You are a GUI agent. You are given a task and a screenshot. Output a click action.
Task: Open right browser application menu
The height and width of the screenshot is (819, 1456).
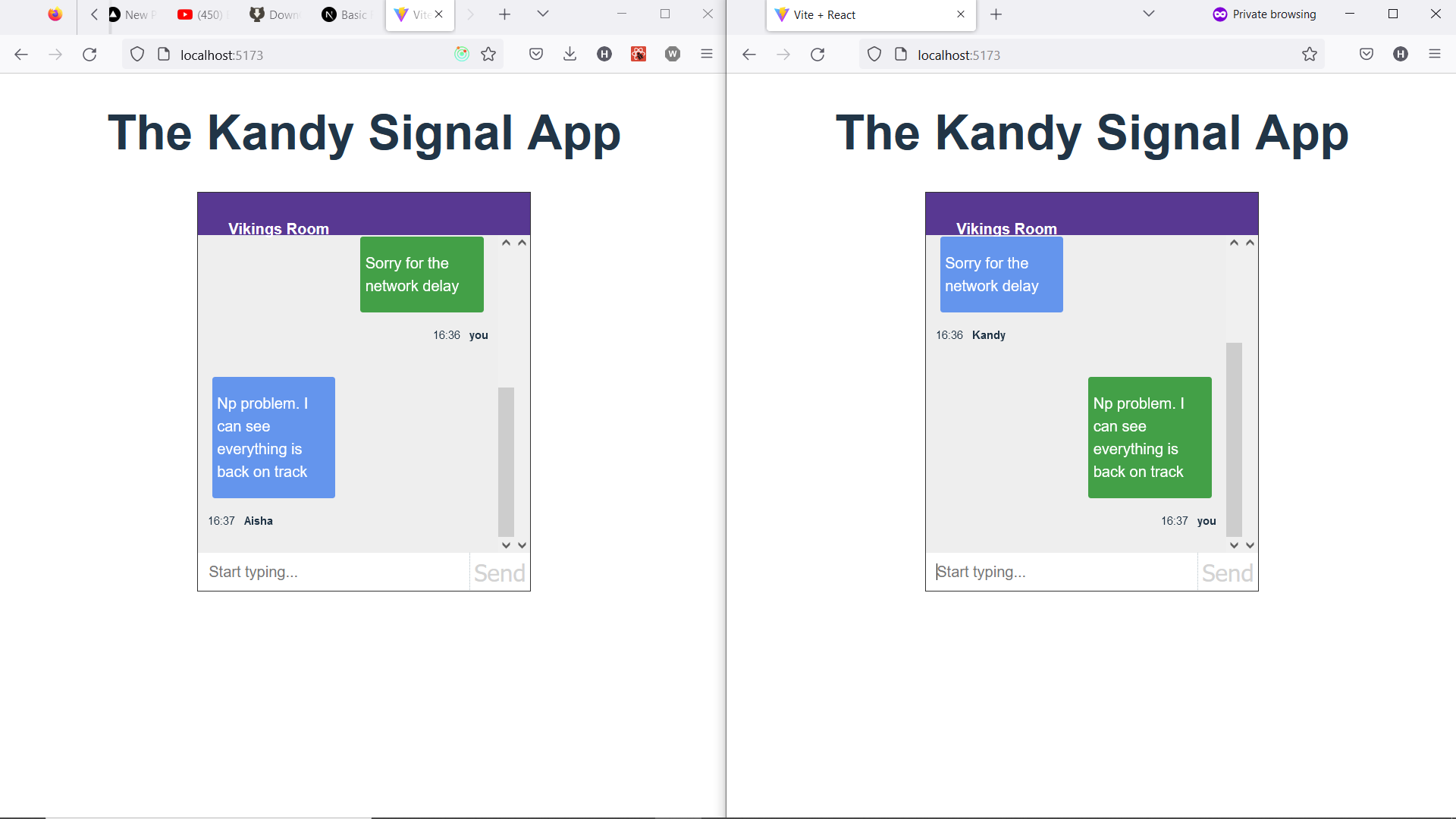coord(1435,55)
